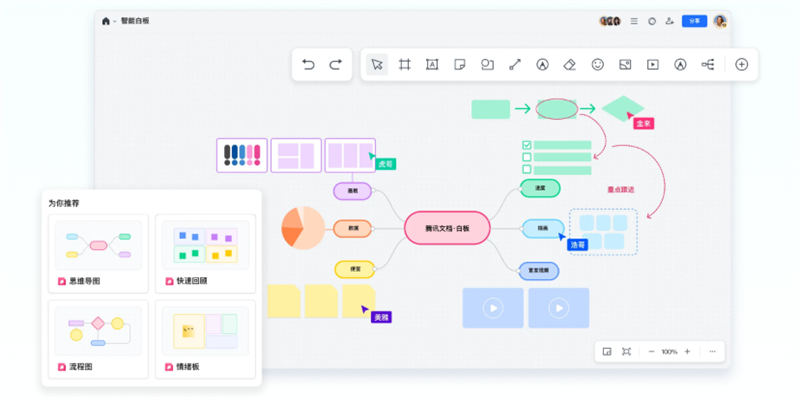Image resolution: width=800 pixels, height=400 pixels.
Task: Select the frame with colored marker pens
Action: [x=242, y=156]
